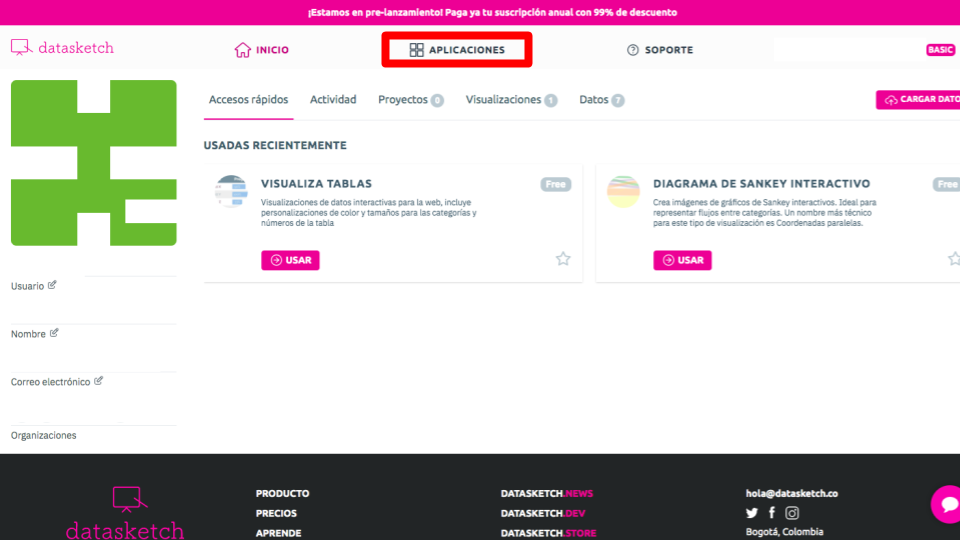Screen dimensions: 960x540
Task: Open the Visualizaciones tab
Action: pos(511,100)
